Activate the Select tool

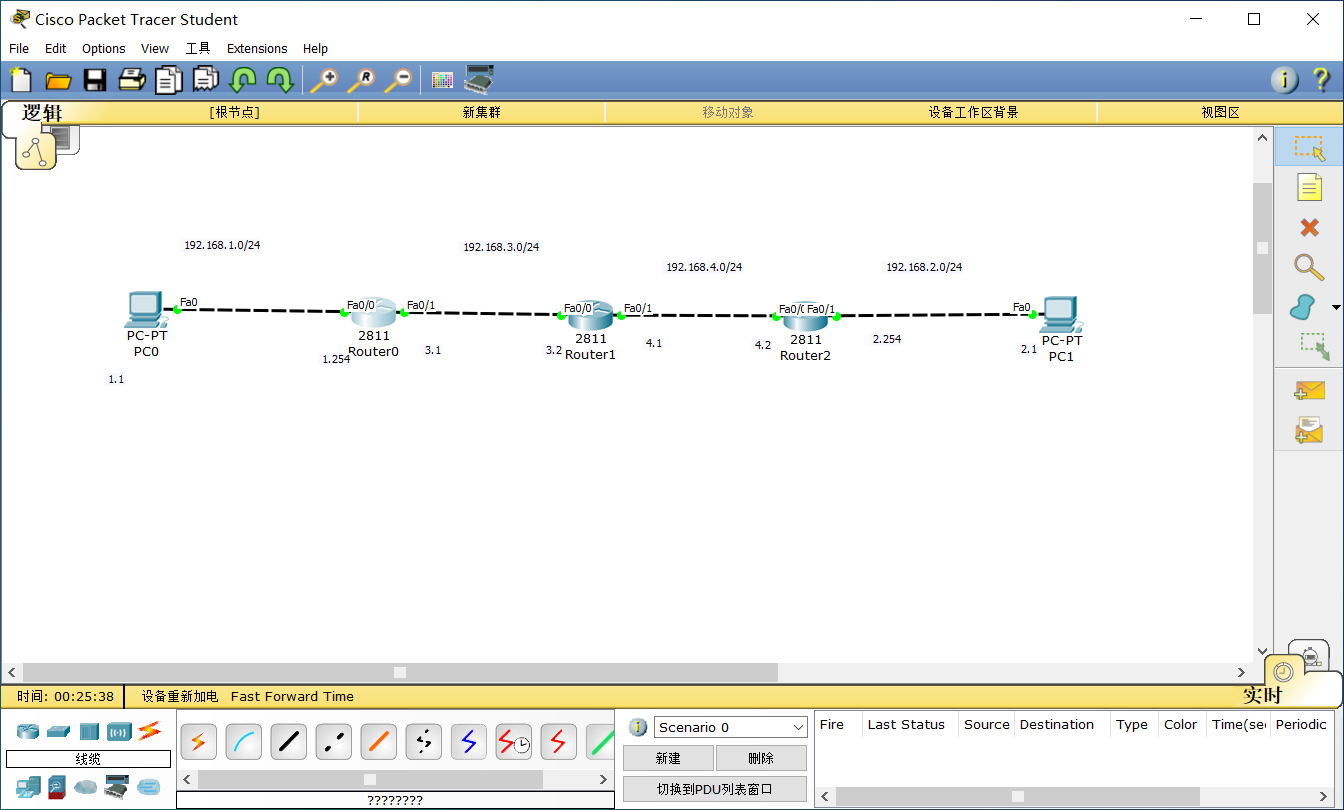[1309, 147]
